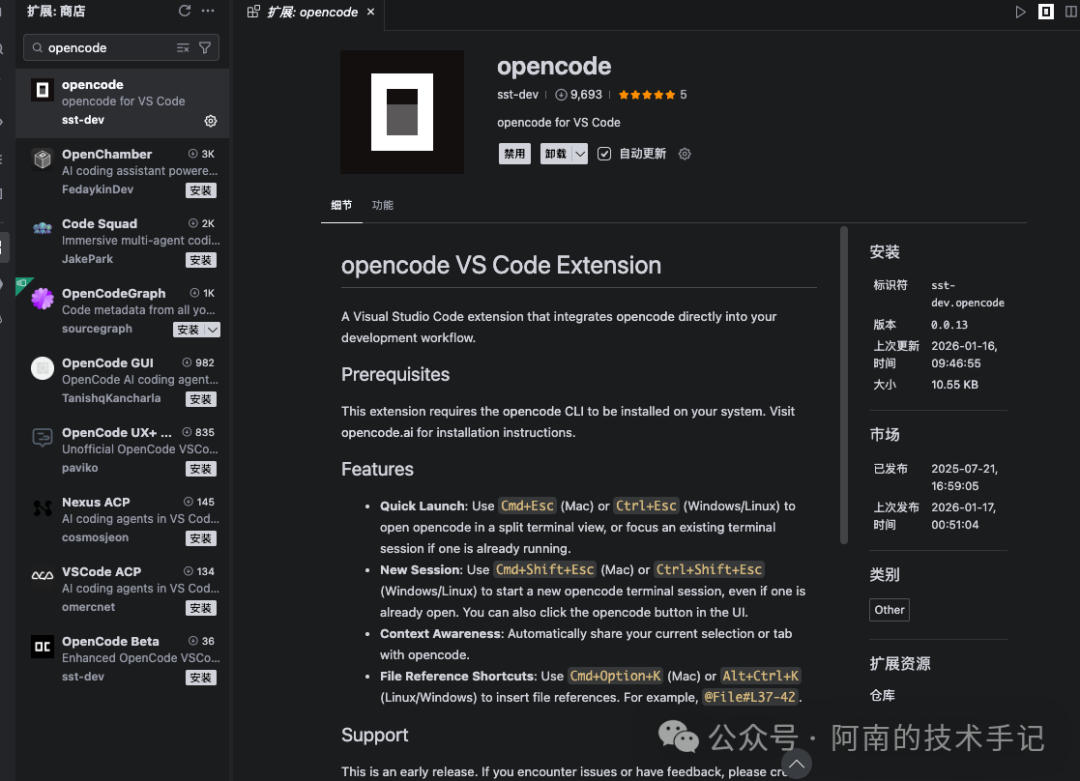Click the scroll-to-top arrow at page bottom
This screenshot has height=781, width=1080.
tap(797, 763)
